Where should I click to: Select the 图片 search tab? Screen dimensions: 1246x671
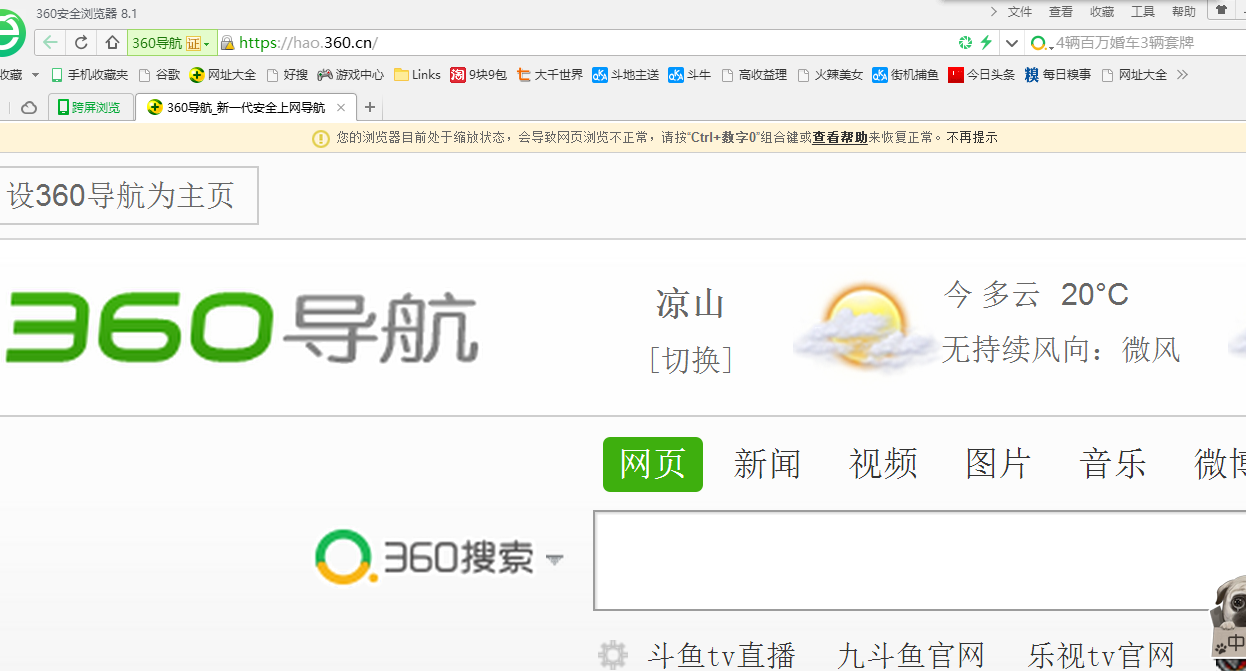point(998,464)
